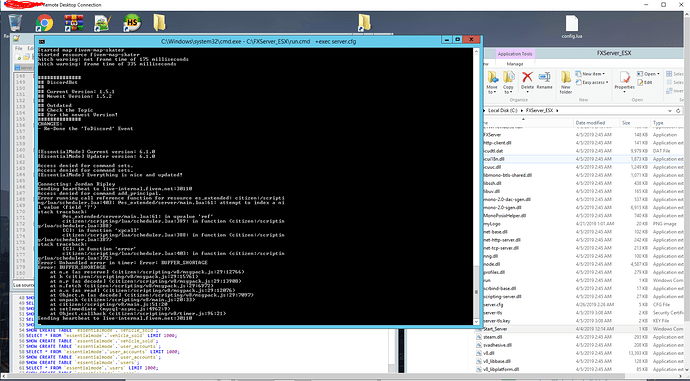This screenshot has height=381, width=690.
Task: Open Easy access dropdown in ribbon
Action: 592,82
